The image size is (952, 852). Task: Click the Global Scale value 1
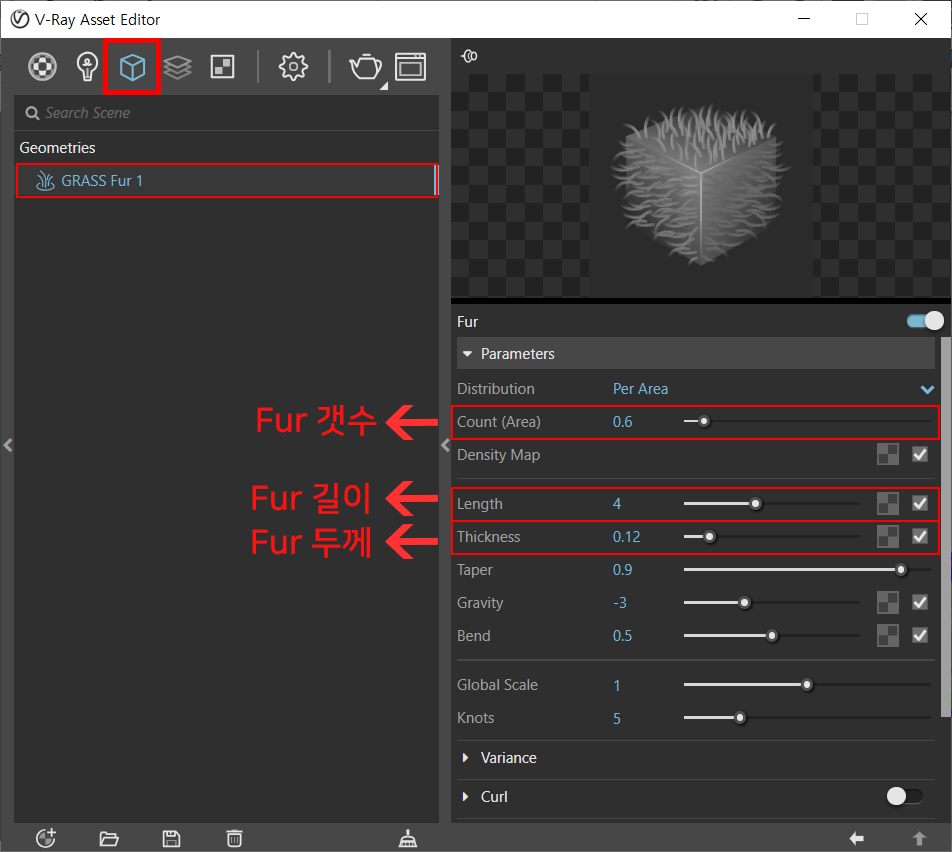tap(617, 685)
